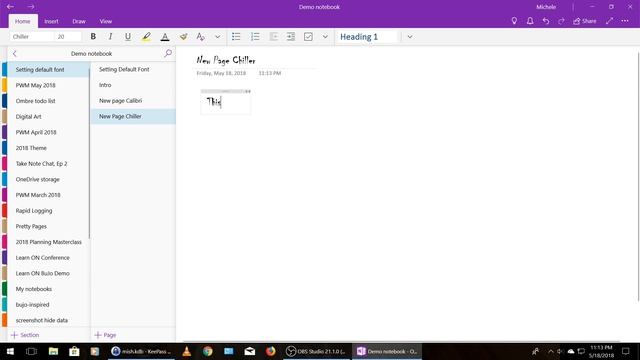Select the PWM May 2018 section
Viewport: 640px width, 360px height.
pos(48,85)
